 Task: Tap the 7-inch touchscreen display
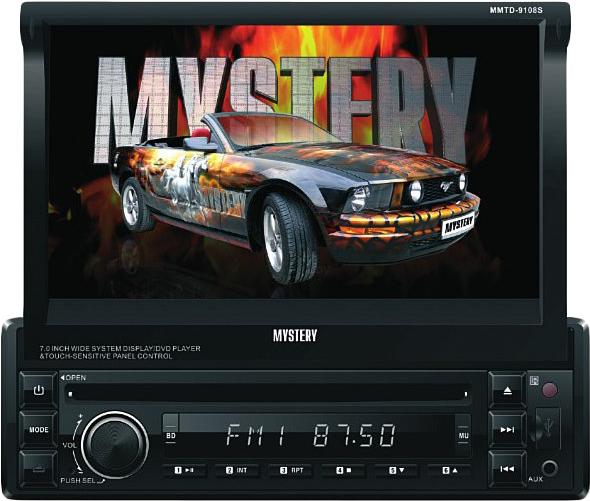[293, 162]
